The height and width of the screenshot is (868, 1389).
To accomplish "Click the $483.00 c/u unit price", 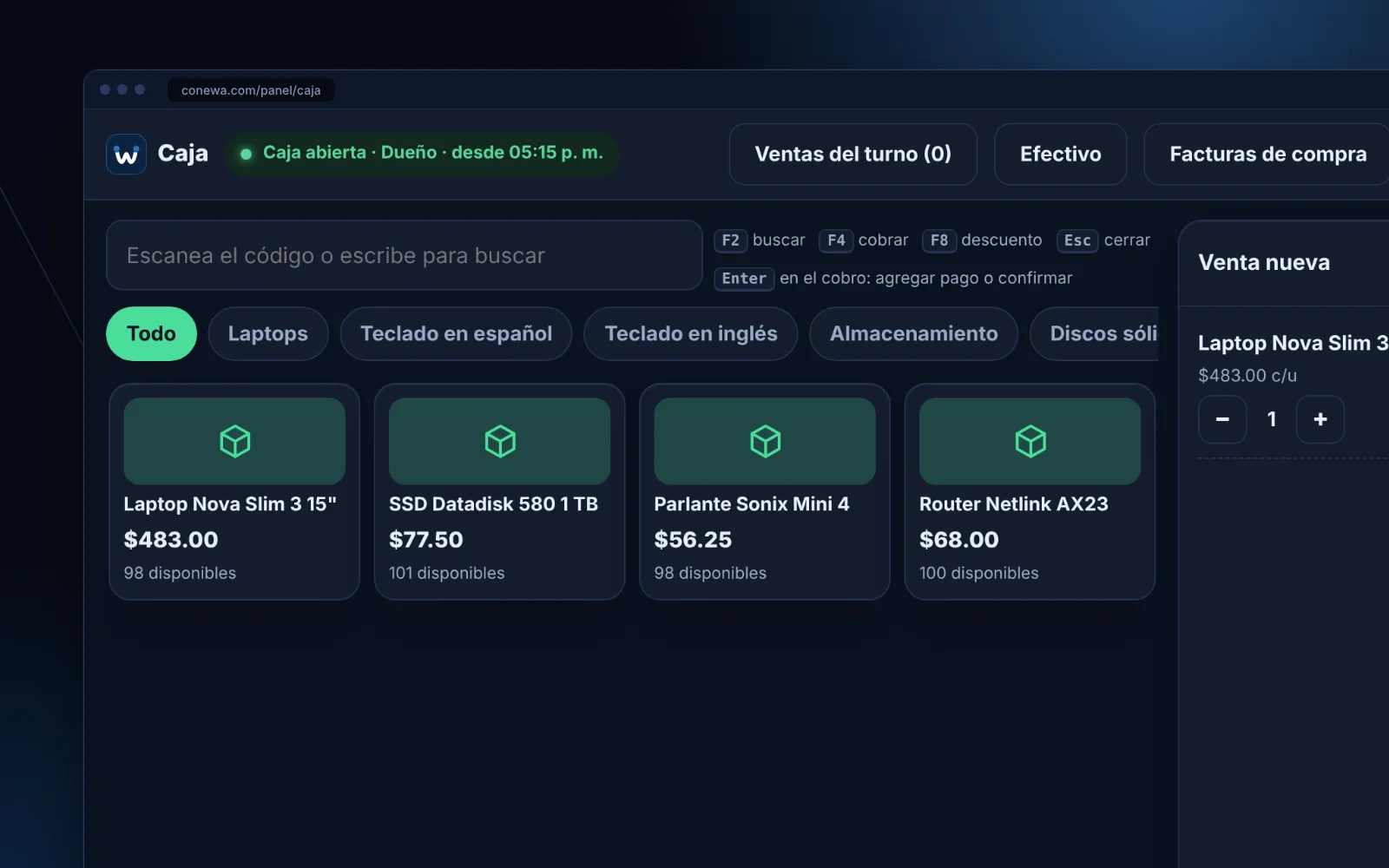I will tap(1247, 376).
